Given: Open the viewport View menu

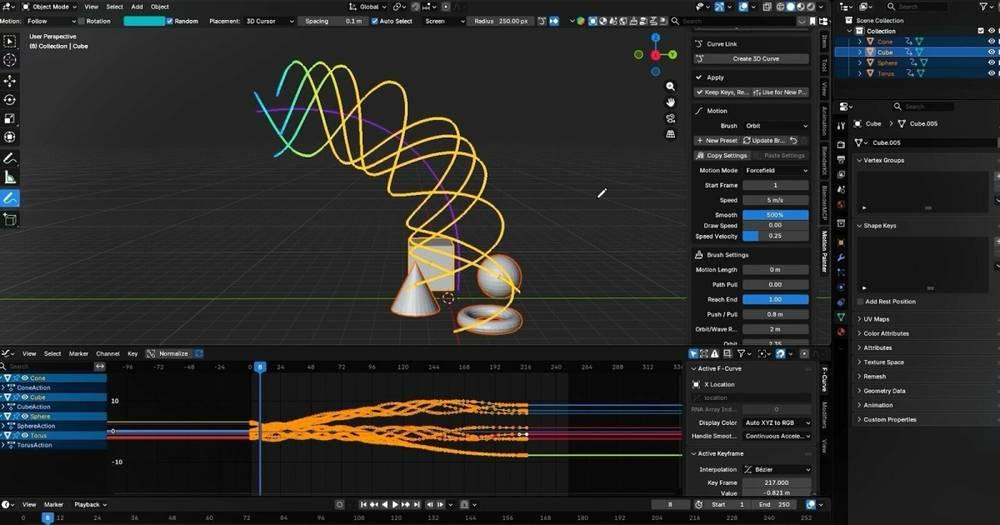Looking at the screenshot, I should [x=91, y=6].
